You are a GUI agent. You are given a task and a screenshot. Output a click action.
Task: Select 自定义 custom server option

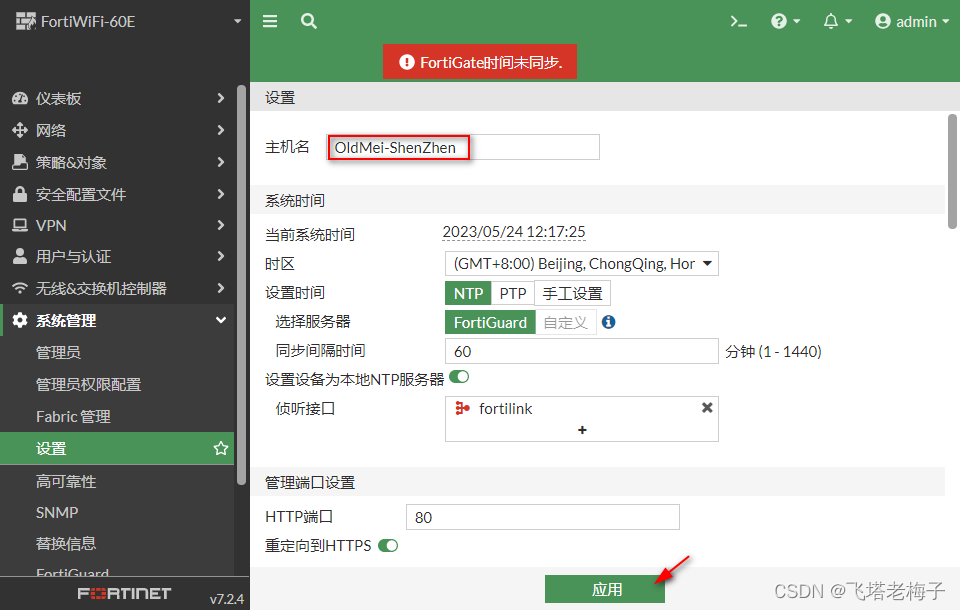[566, 322]
